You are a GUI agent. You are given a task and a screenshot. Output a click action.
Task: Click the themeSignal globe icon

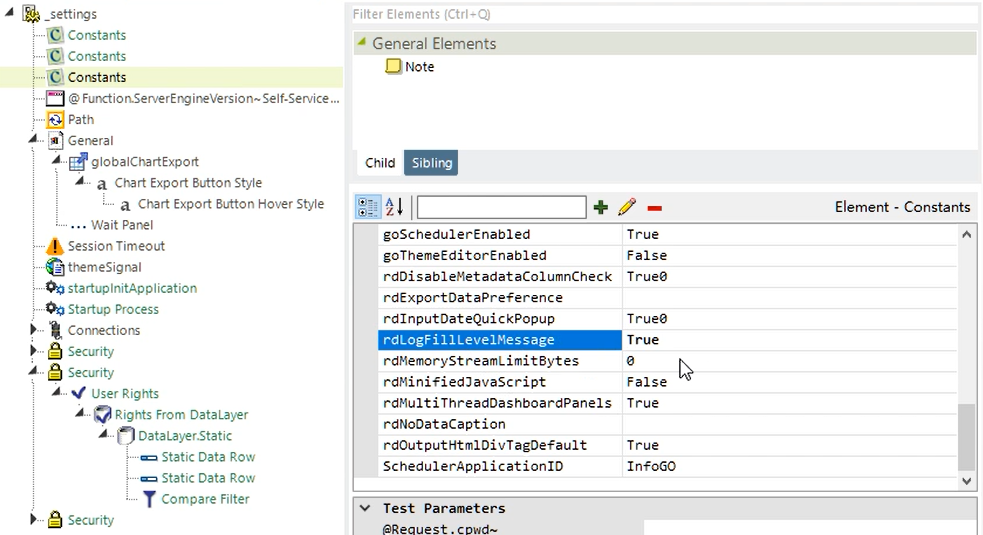(x=55, y=267)
